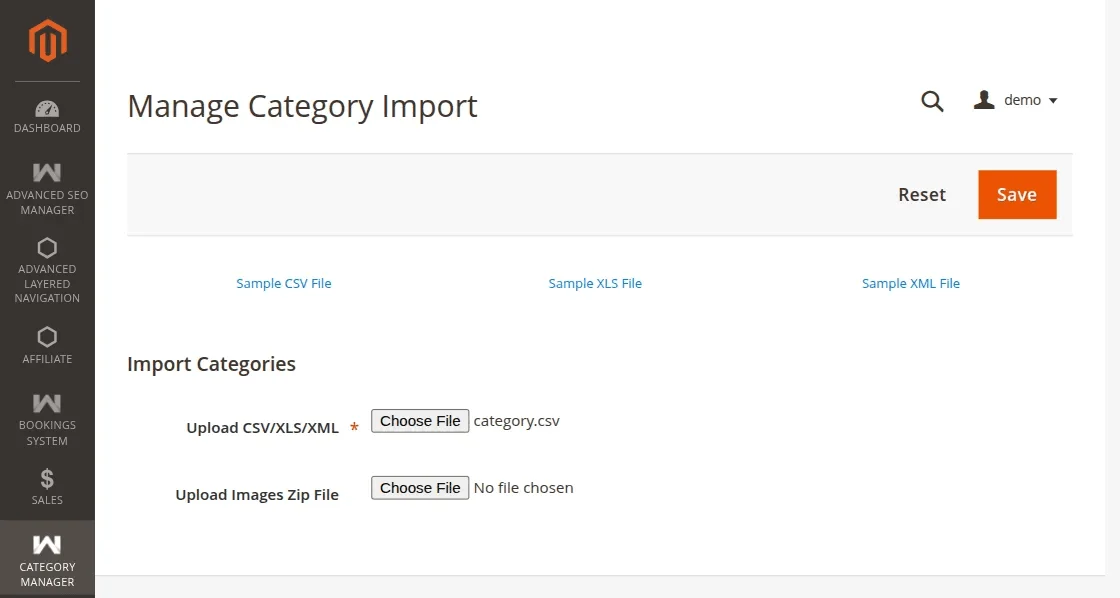The width and height of the screenshot is (1120, 598).
Task: Open the Advanced SEO Manager icon
Action: [x=47, y=172]
